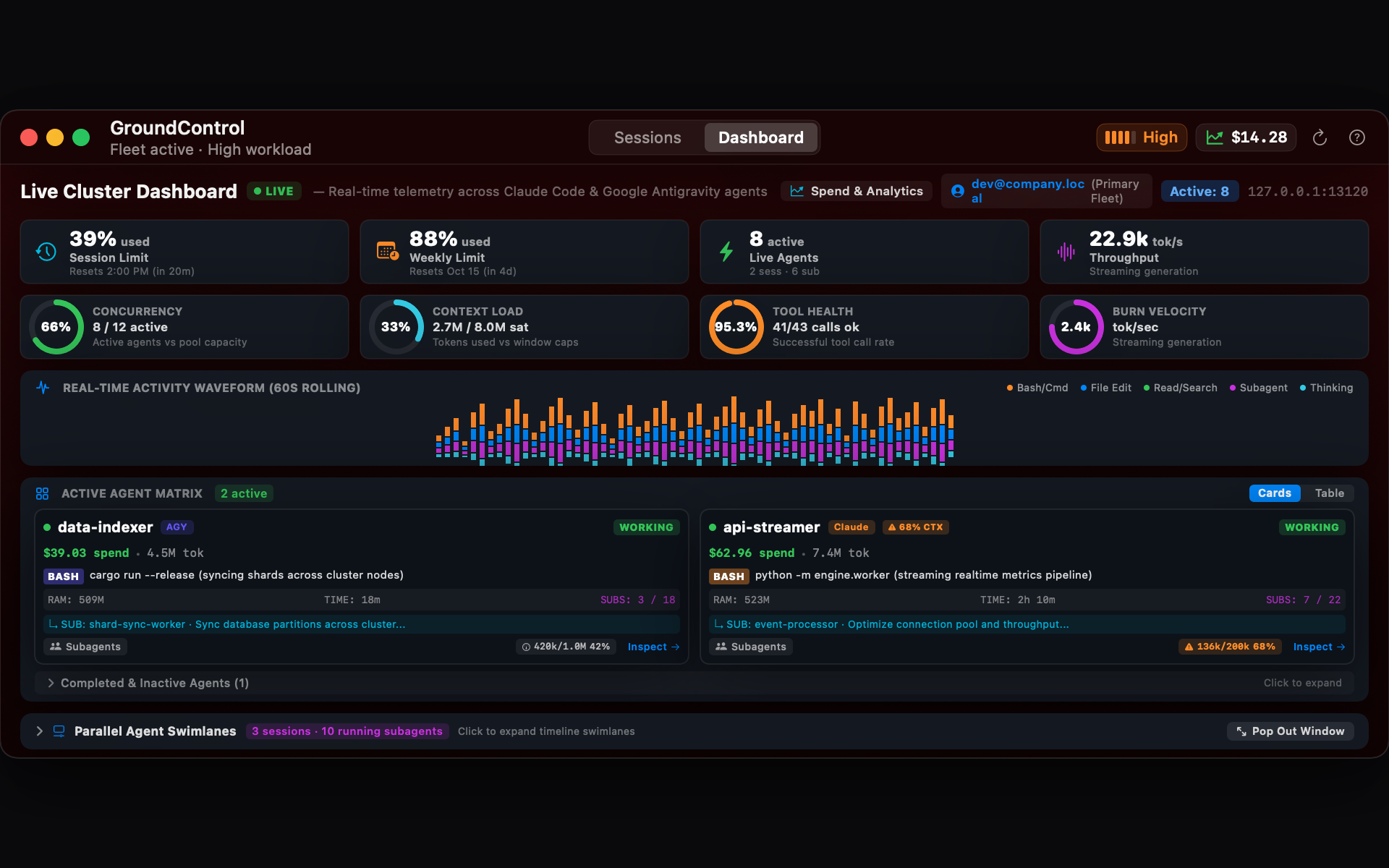Viewport: 1389px width, 868px height.
Task: Click the activity waveform pulse icon
Action: (43, 388)
